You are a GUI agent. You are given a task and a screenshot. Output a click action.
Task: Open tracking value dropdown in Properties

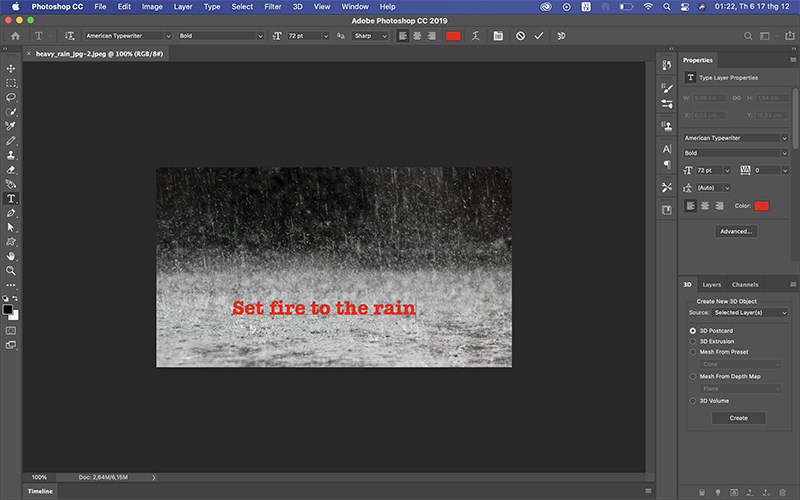coord(785,170)
